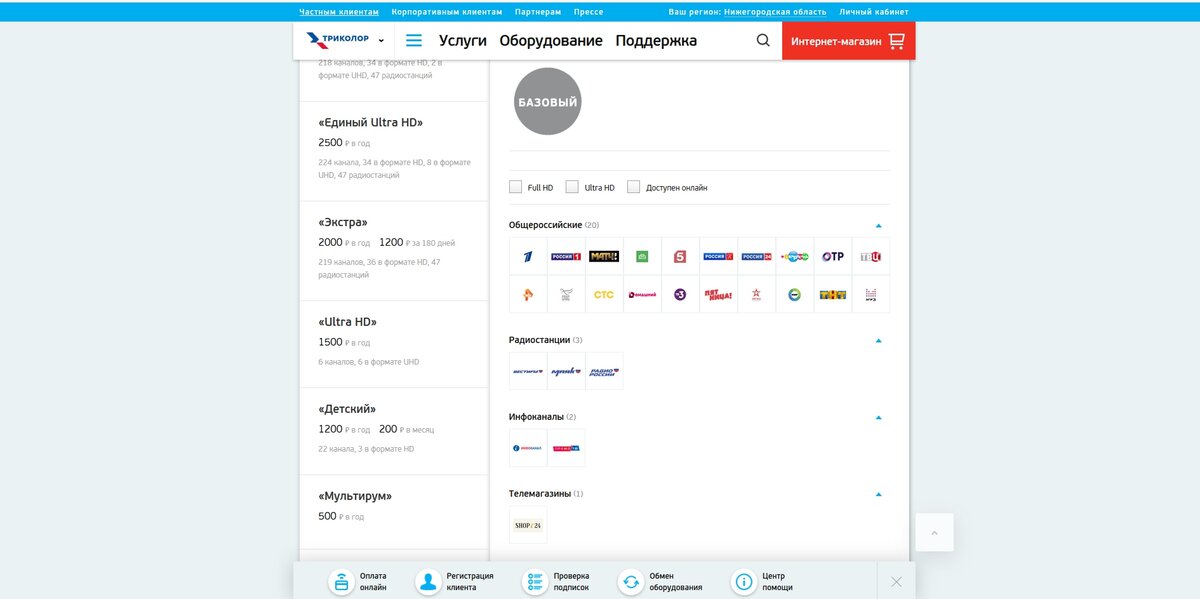Open the Вести FM radio logo
The image size is (1200, 599).
point(528,371)
